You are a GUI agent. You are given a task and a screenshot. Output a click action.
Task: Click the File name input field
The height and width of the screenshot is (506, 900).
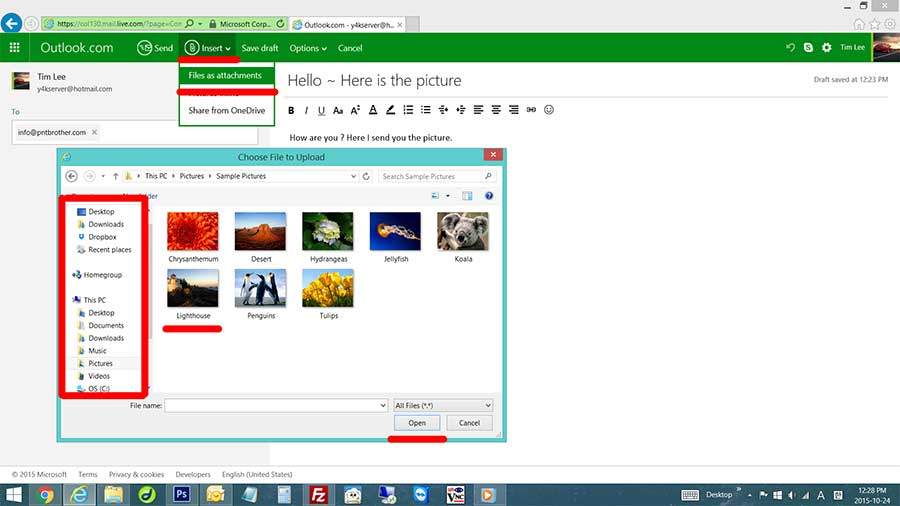coord(271,405)
